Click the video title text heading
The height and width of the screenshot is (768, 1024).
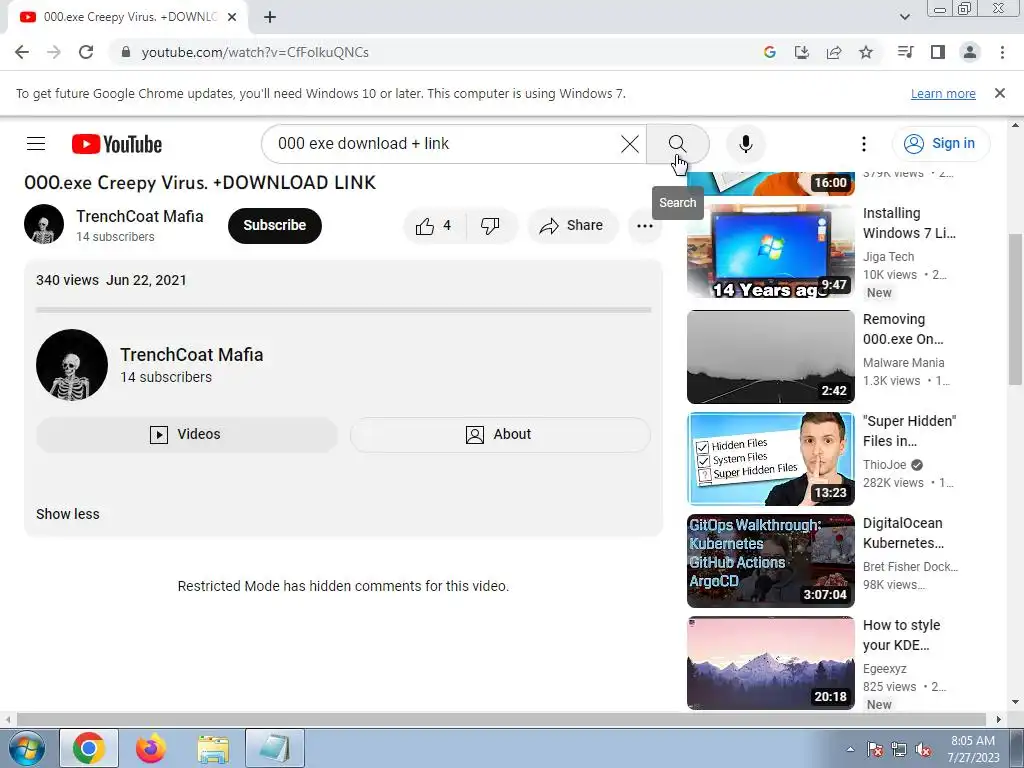point(200,182)
